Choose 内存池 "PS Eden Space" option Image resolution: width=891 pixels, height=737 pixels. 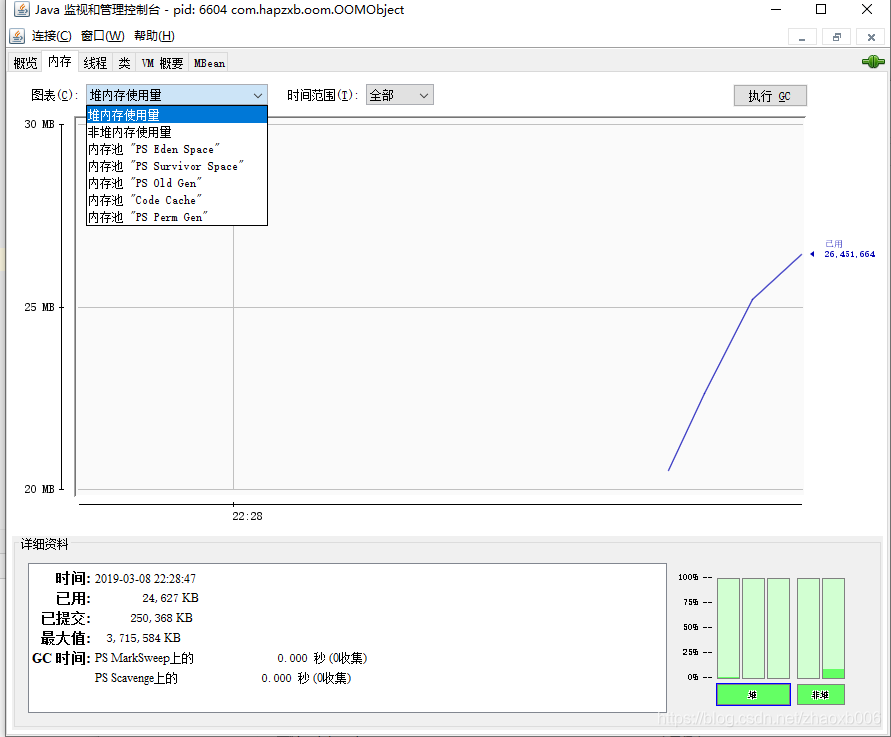(x=177, y=149)
